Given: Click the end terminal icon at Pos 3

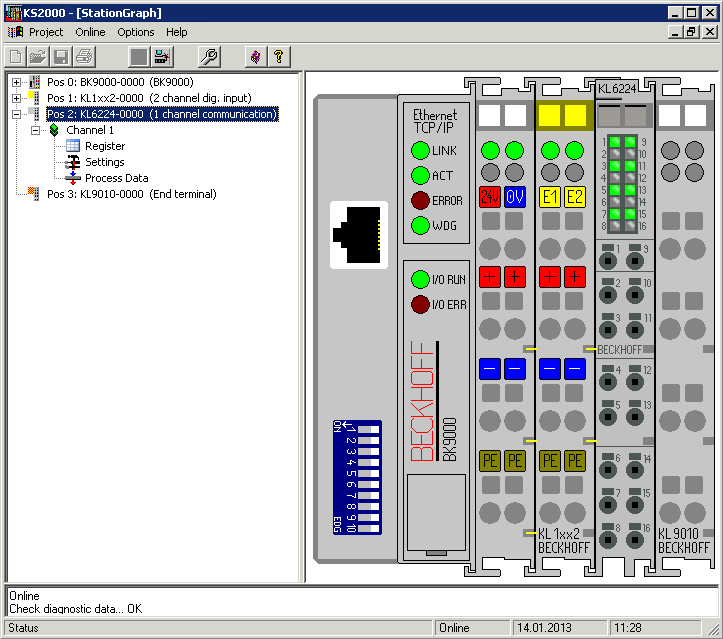Looking at the screenshot, I should pos(33,194).
